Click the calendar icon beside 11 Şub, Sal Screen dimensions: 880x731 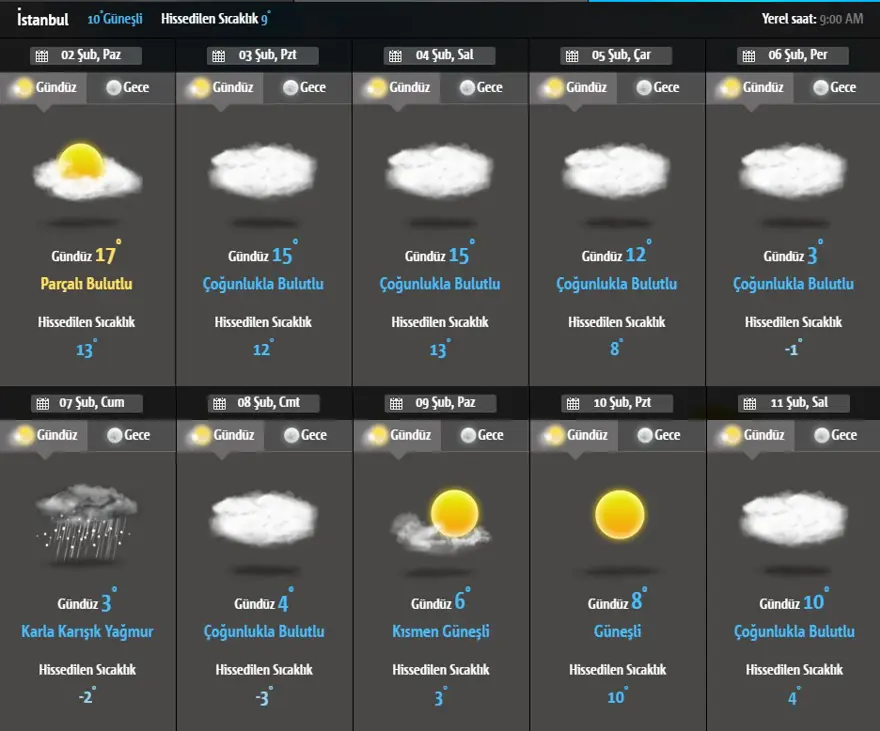click(748, 404)
